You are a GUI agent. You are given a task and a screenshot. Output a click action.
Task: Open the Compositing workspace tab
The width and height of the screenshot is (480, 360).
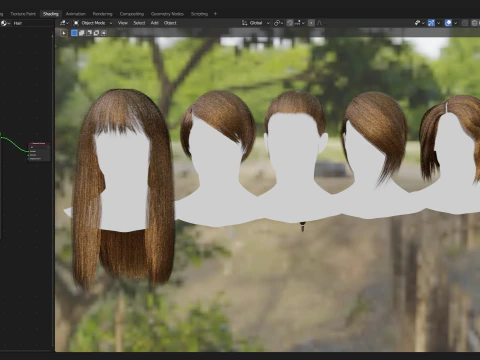132,14
